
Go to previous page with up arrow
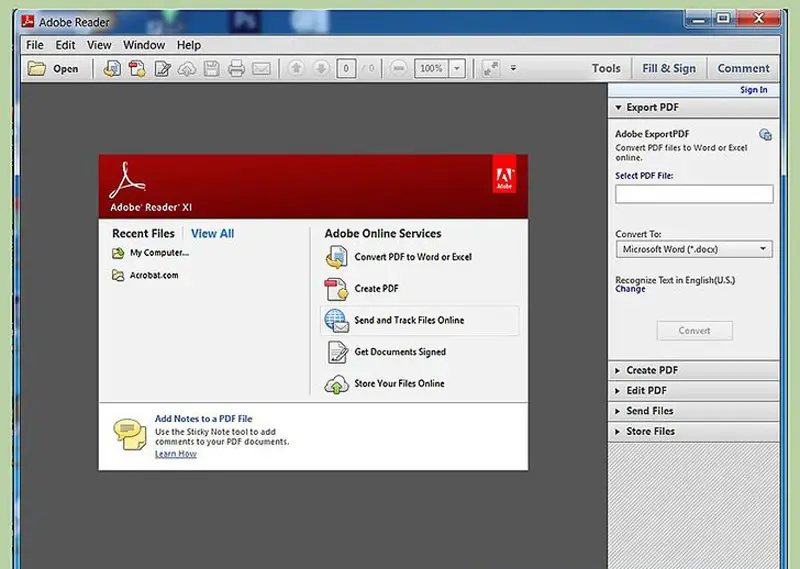pyautogui.click(x=296, y=68)
